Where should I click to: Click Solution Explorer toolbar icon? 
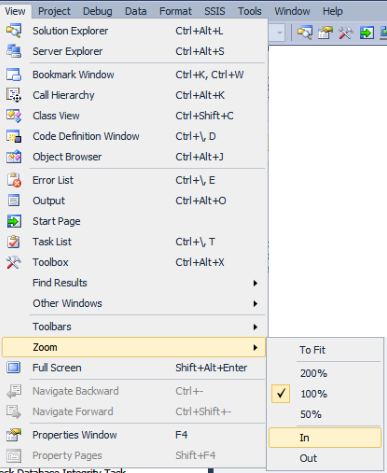click(304, 33)
